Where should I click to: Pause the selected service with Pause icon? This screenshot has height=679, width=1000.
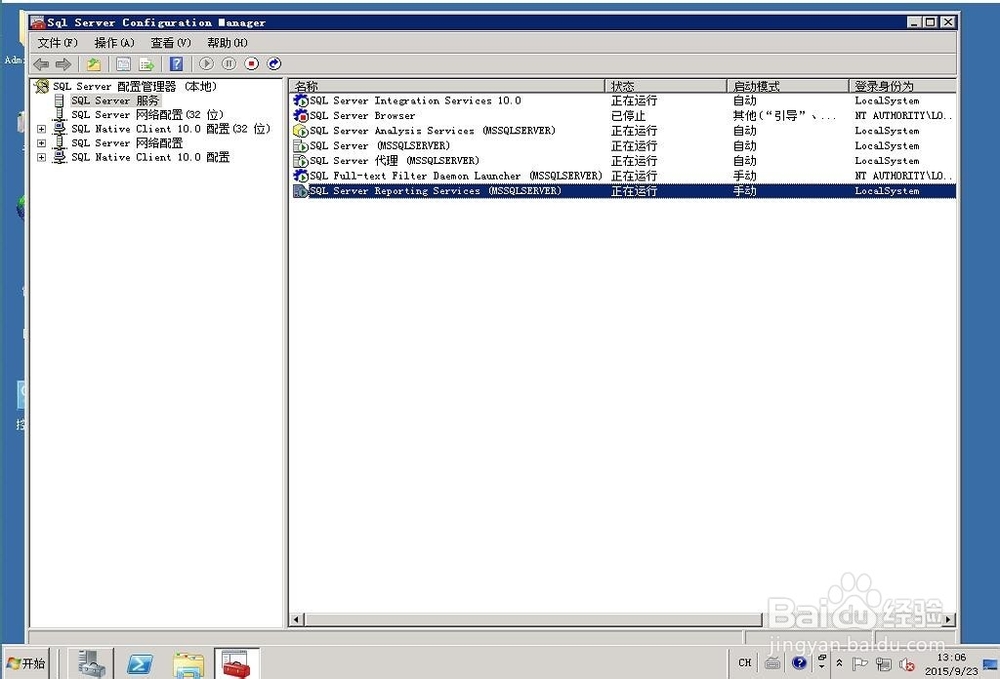pos(229,64)
